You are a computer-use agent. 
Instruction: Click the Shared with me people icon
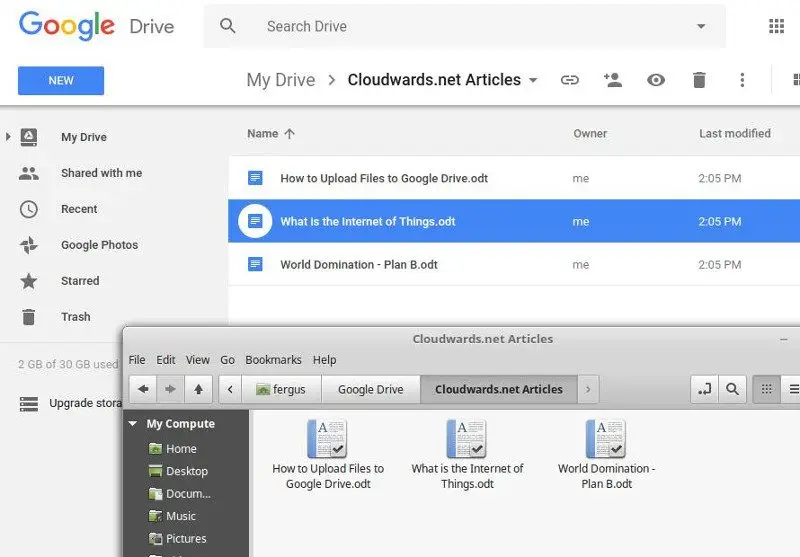29,173
